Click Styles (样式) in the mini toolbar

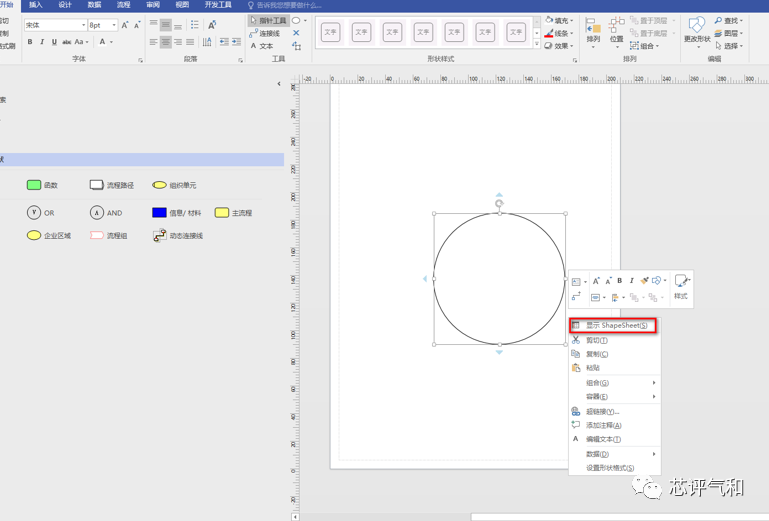tap(681, 287)
